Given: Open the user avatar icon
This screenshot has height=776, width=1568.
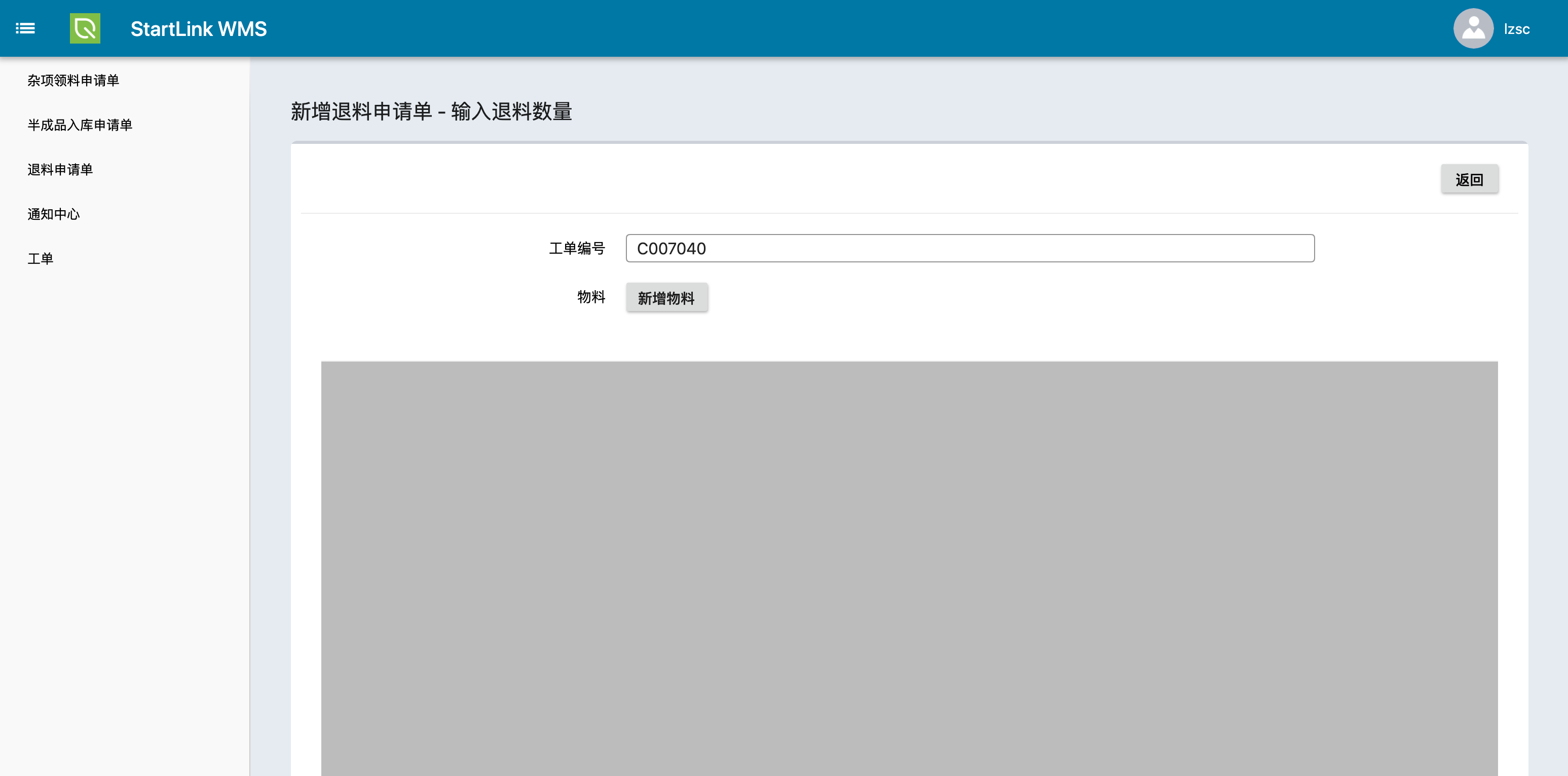Looking at the screenshot, I should pyautogui.click(x=1473, y=28).
